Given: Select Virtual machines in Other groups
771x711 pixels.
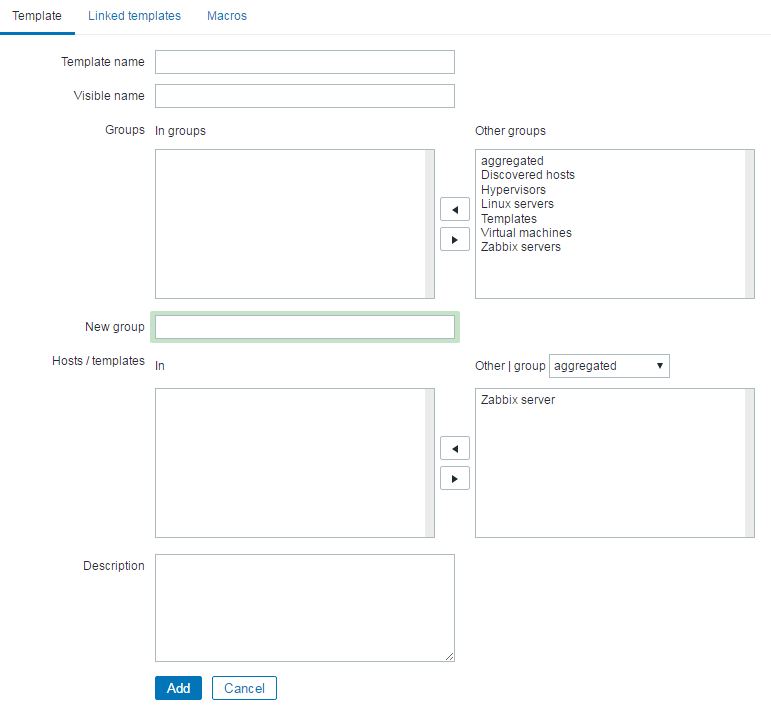Looking at the screenshot, I should coord(526,233).
